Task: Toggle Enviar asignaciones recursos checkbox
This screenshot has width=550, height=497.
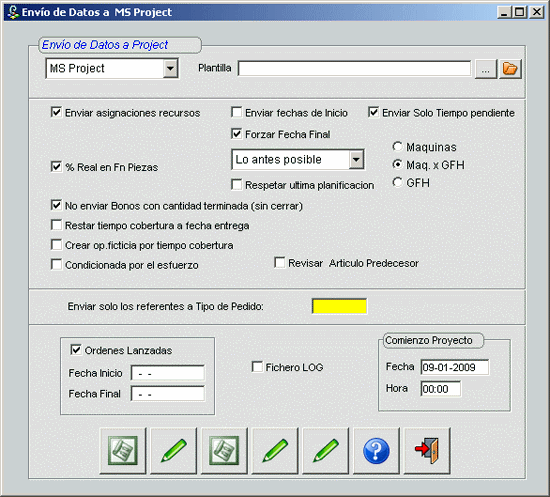Action: pos(56,112)
